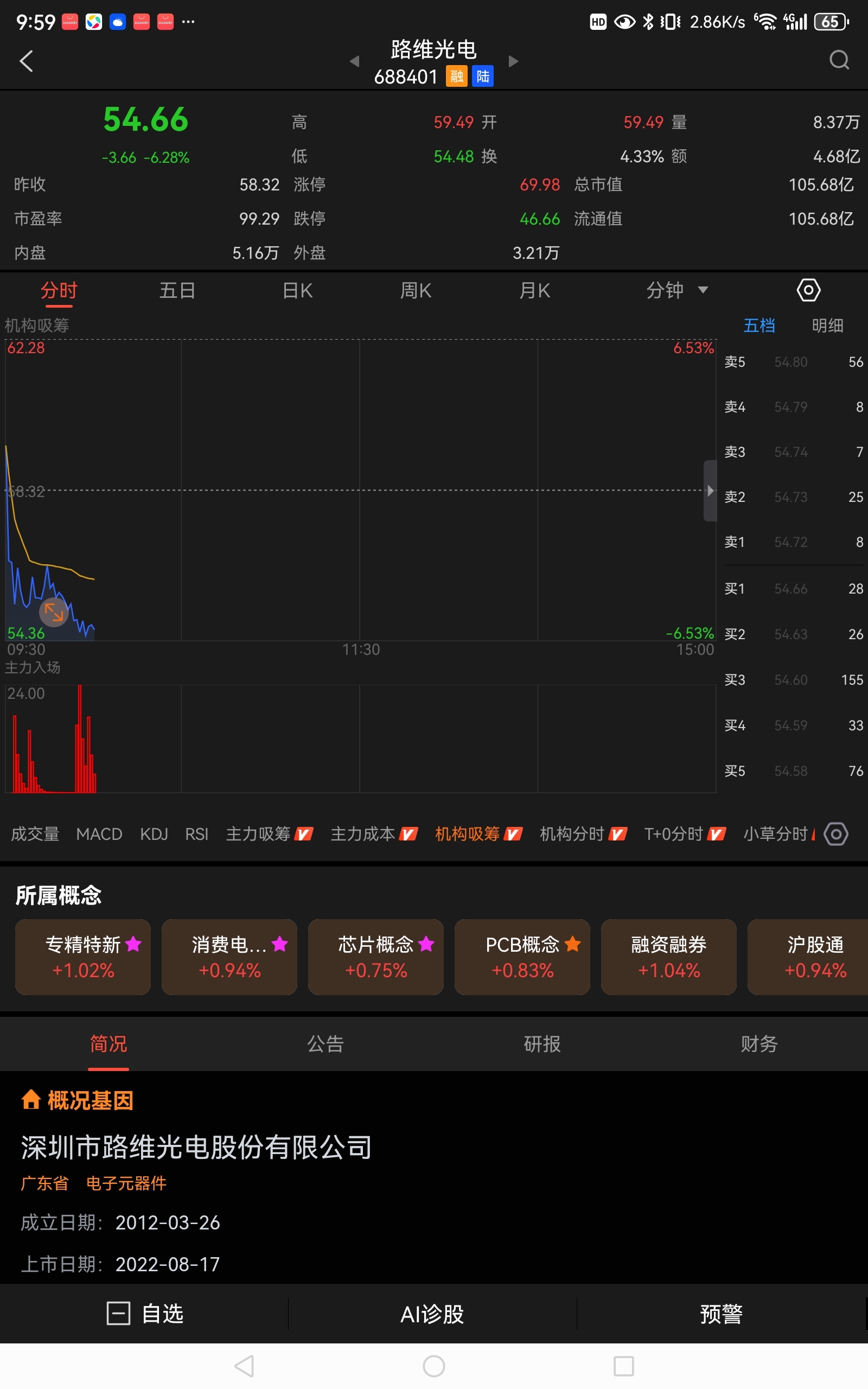Tap 电子元器件 industry tag
Viewport: 868px width, 1389px height.
126,1183
